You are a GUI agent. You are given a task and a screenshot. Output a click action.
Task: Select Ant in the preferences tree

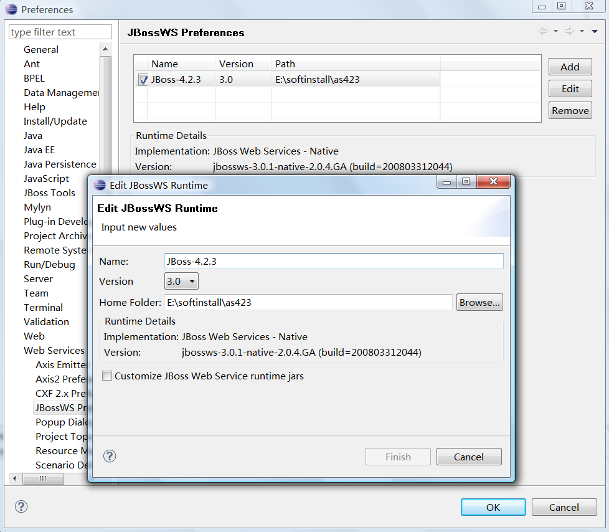(x=31, y=64)
